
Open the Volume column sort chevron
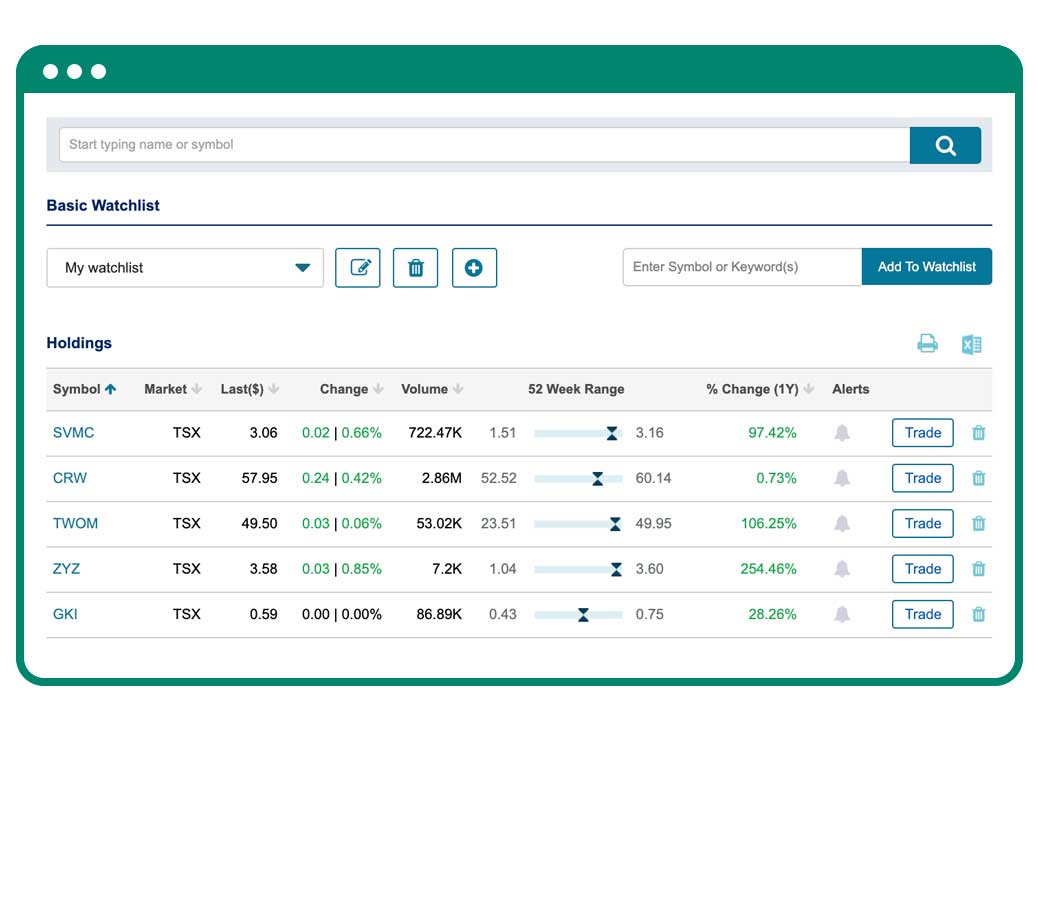point(457,389)
